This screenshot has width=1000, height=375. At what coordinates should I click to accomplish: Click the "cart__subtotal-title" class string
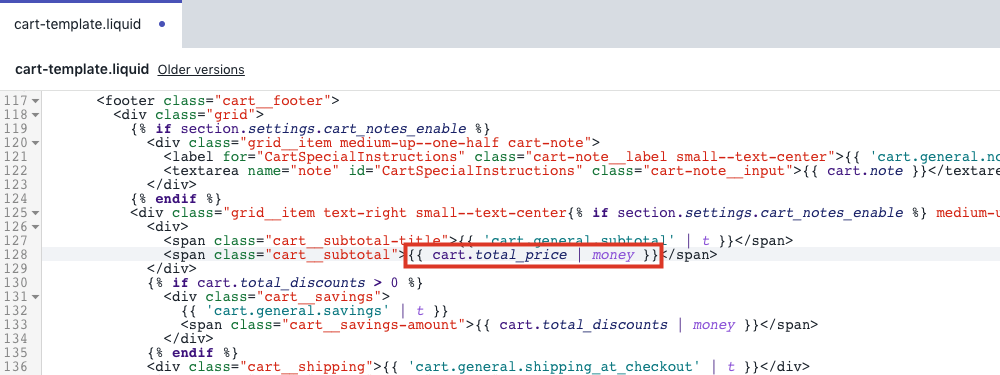tap(356, 241)
